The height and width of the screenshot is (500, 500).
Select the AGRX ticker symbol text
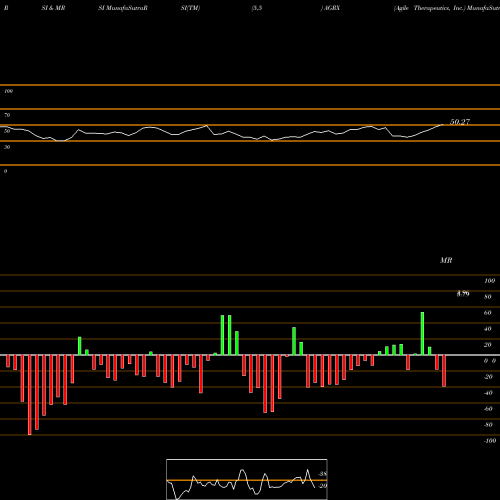pos(331,8)
